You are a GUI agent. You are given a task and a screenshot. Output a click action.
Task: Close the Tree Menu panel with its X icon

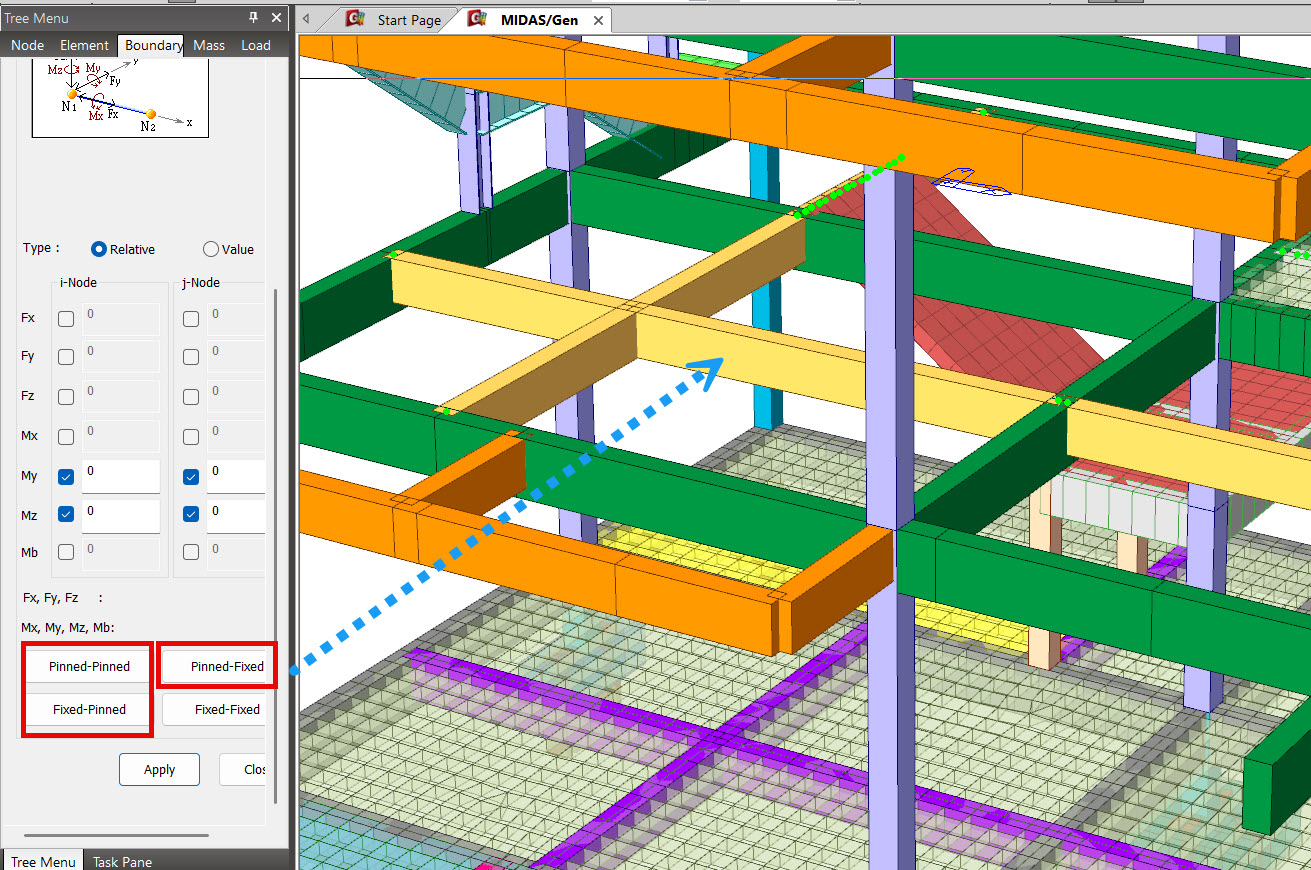click(x=274, y=18)
